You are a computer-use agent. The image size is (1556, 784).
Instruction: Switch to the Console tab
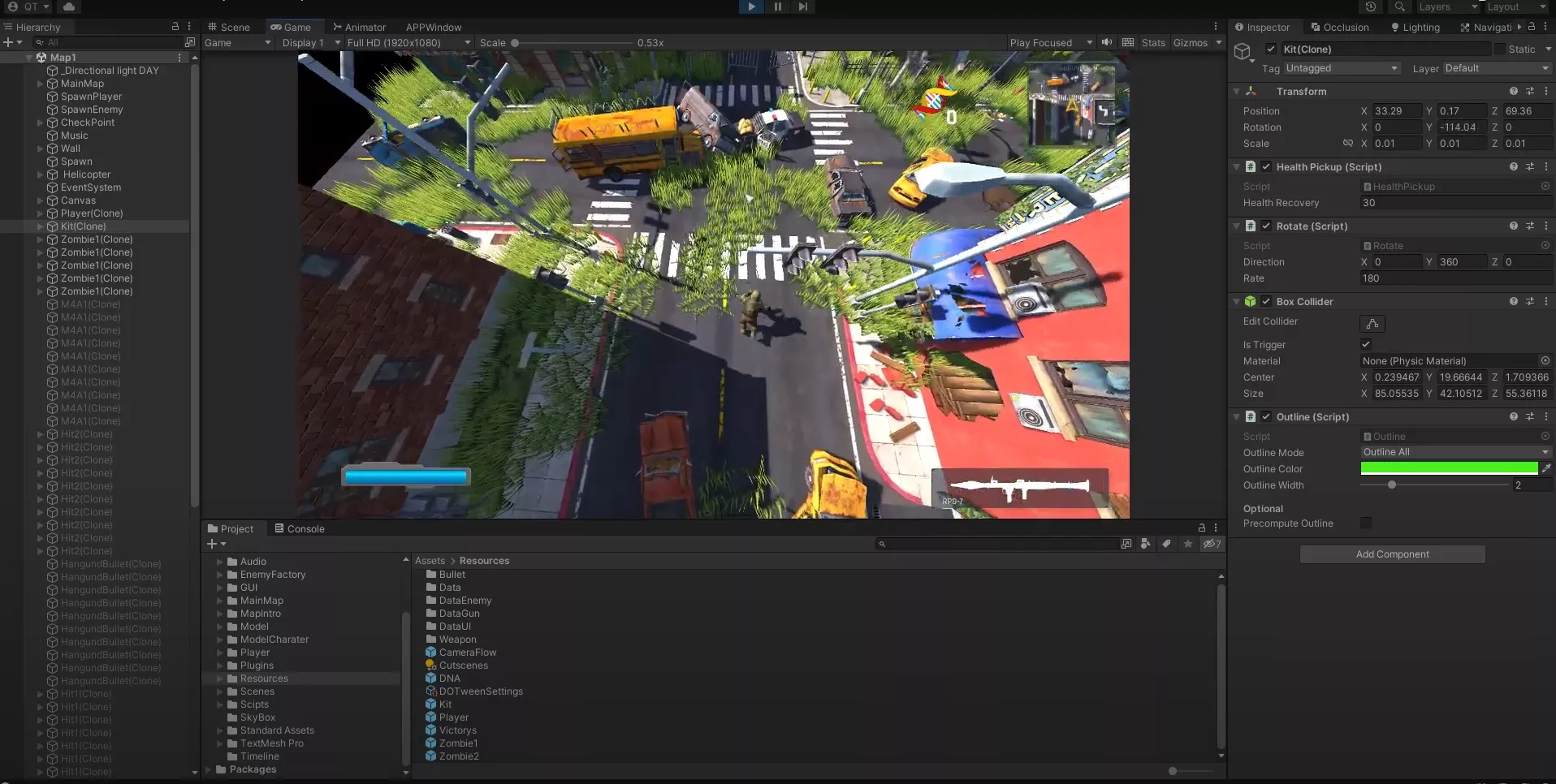[x=299, y=528]
